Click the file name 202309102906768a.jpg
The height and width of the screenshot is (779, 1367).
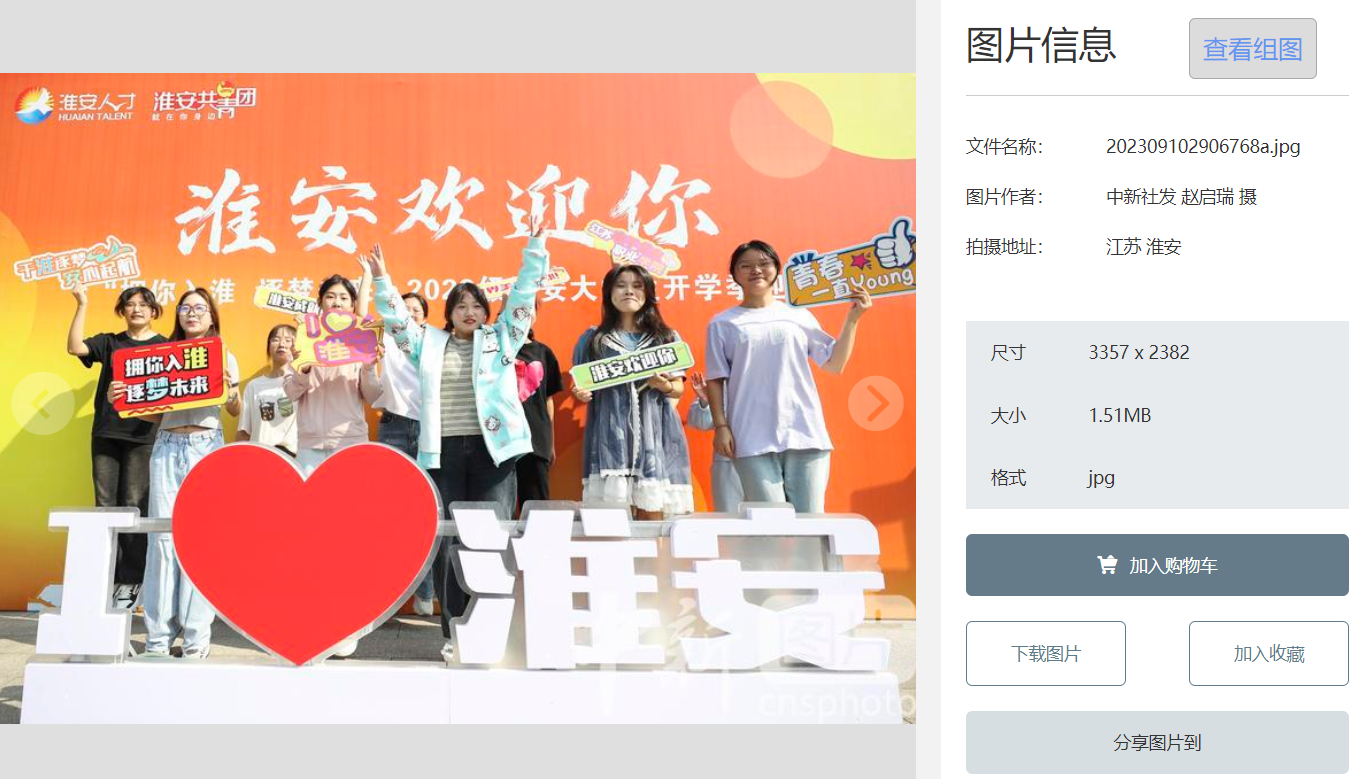pyautogui.click(x=1203, y=147)
